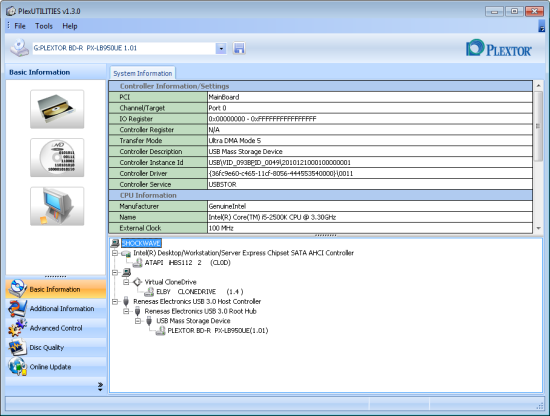
Task: Select the ELBY CLONEDRIVE (1.4) item
Action: coord(200,292)
